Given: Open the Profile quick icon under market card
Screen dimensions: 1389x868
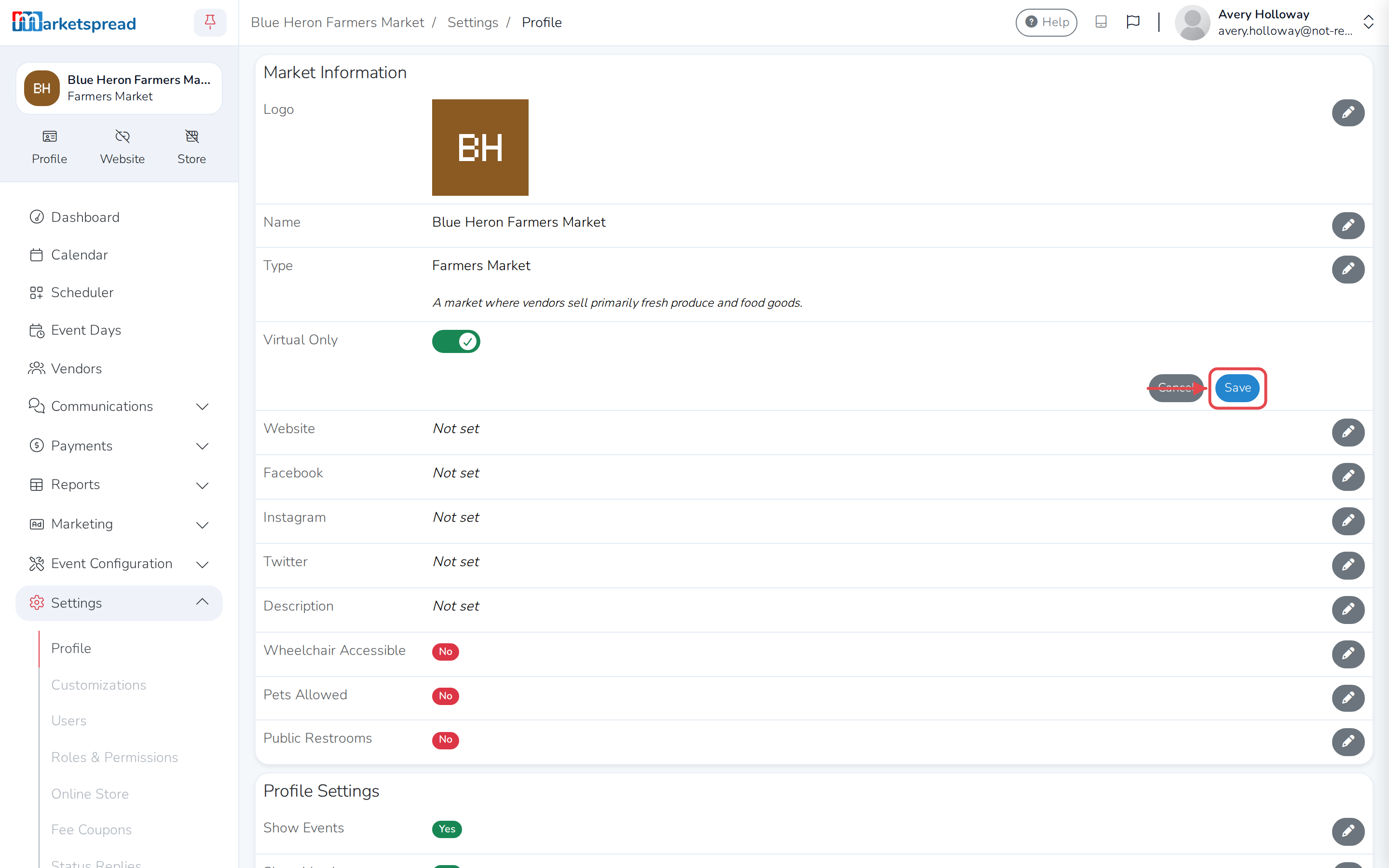Looking at the screenshot, I should pyautogui.click(x=49, y=147).
